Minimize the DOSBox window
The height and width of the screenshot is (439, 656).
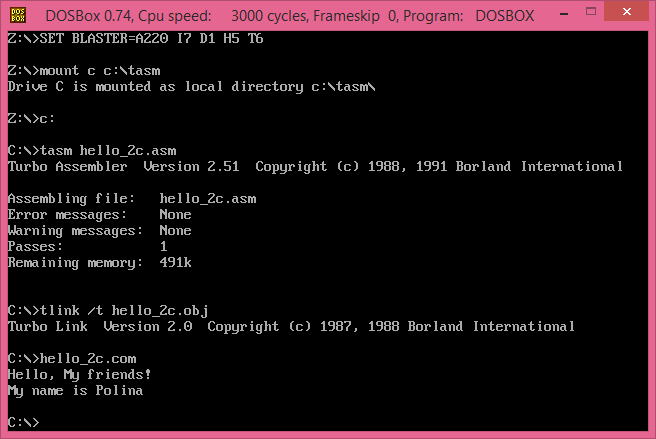pyautogui.click(x=564, y=14)
